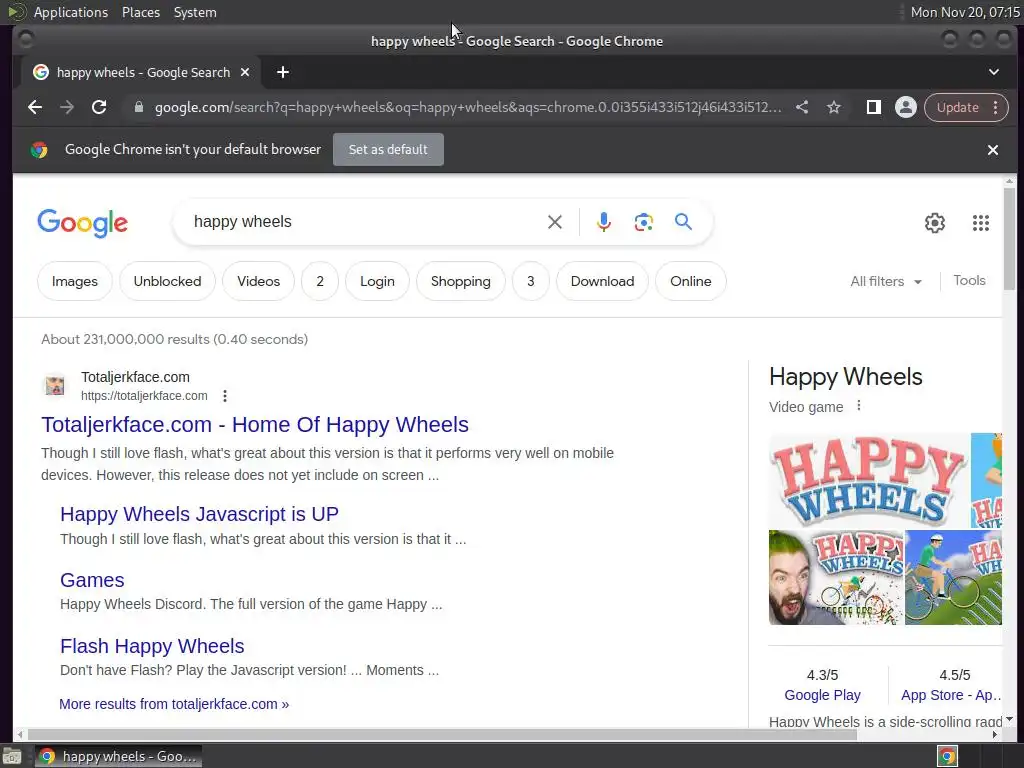Share this page via share icon
Image resolution: width=1024 pixels, height=768 pixels.
tap(802, 108)
